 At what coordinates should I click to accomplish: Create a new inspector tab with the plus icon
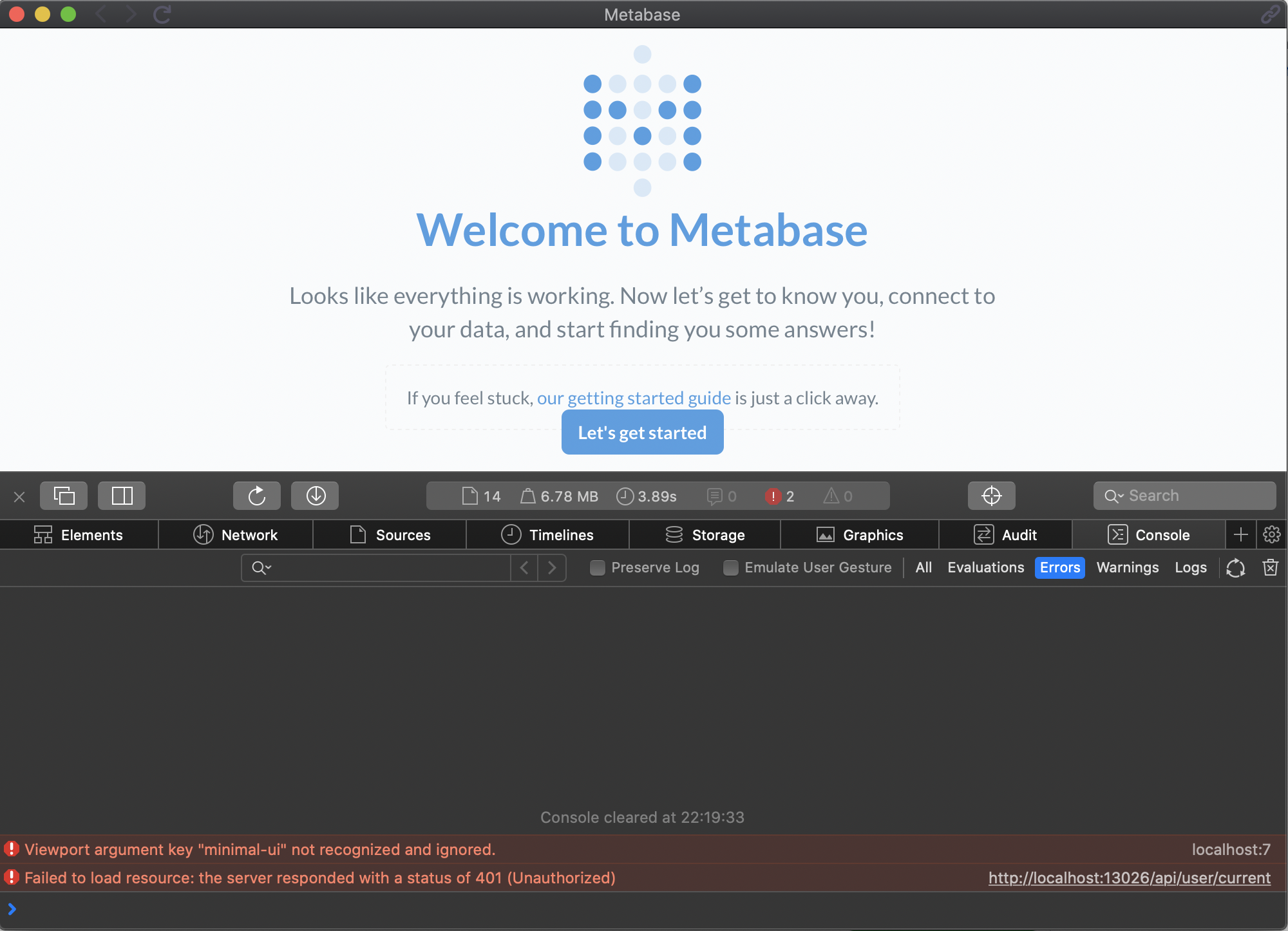pyautogui.click(x=1240, y=534)
